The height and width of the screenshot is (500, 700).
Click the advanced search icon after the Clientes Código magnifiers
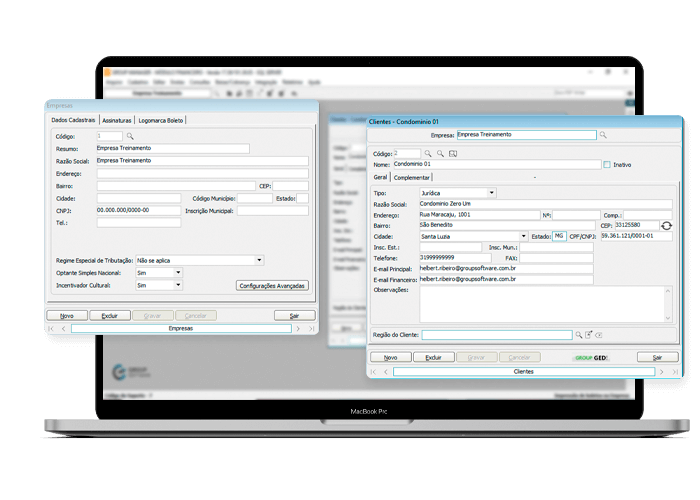(453, 154)
